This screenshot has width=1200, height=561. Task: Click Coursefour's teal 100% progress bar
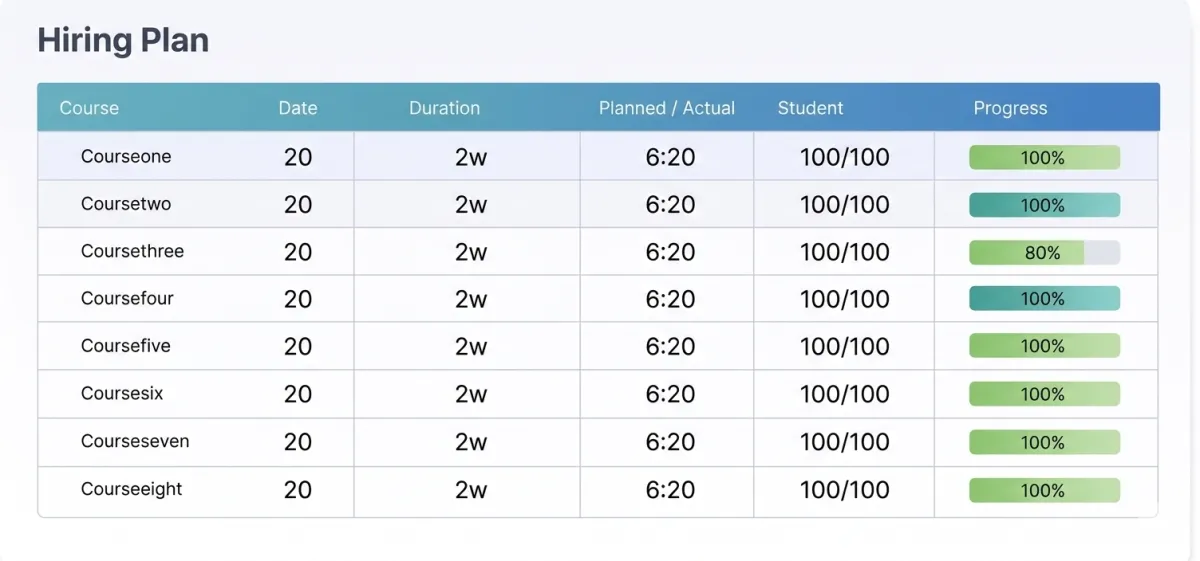coord(1044,299)
